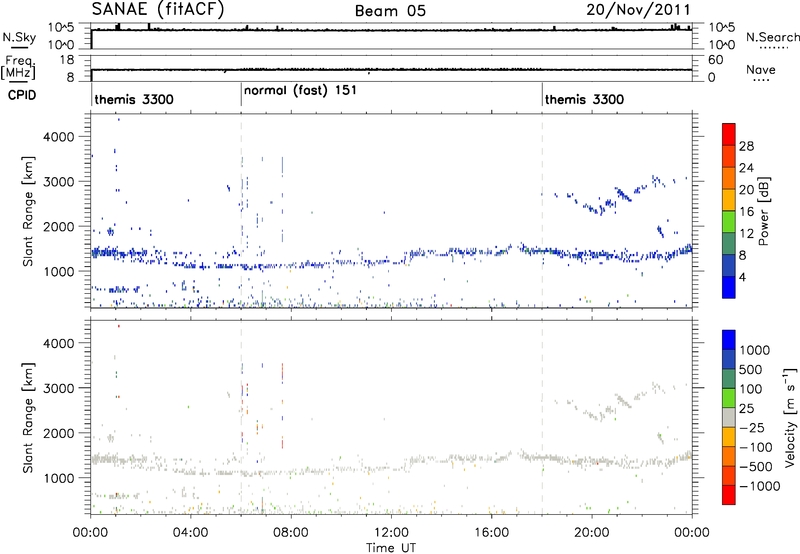Click the Slant Range label of power panel
800x554 pixels.
[28, 211]
